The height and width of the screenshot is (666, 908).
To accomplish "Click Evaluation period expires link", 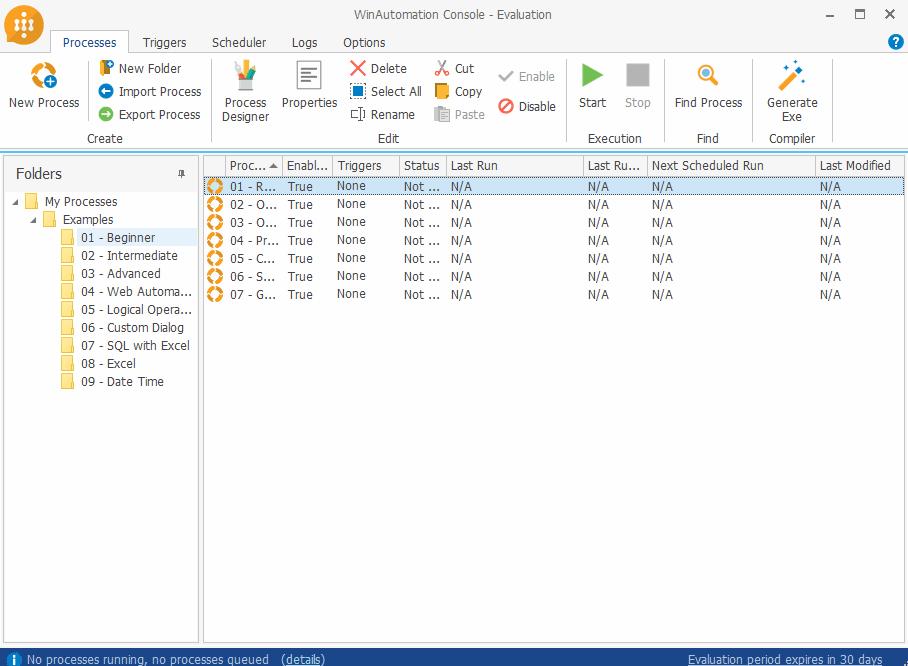I will 785,659.
